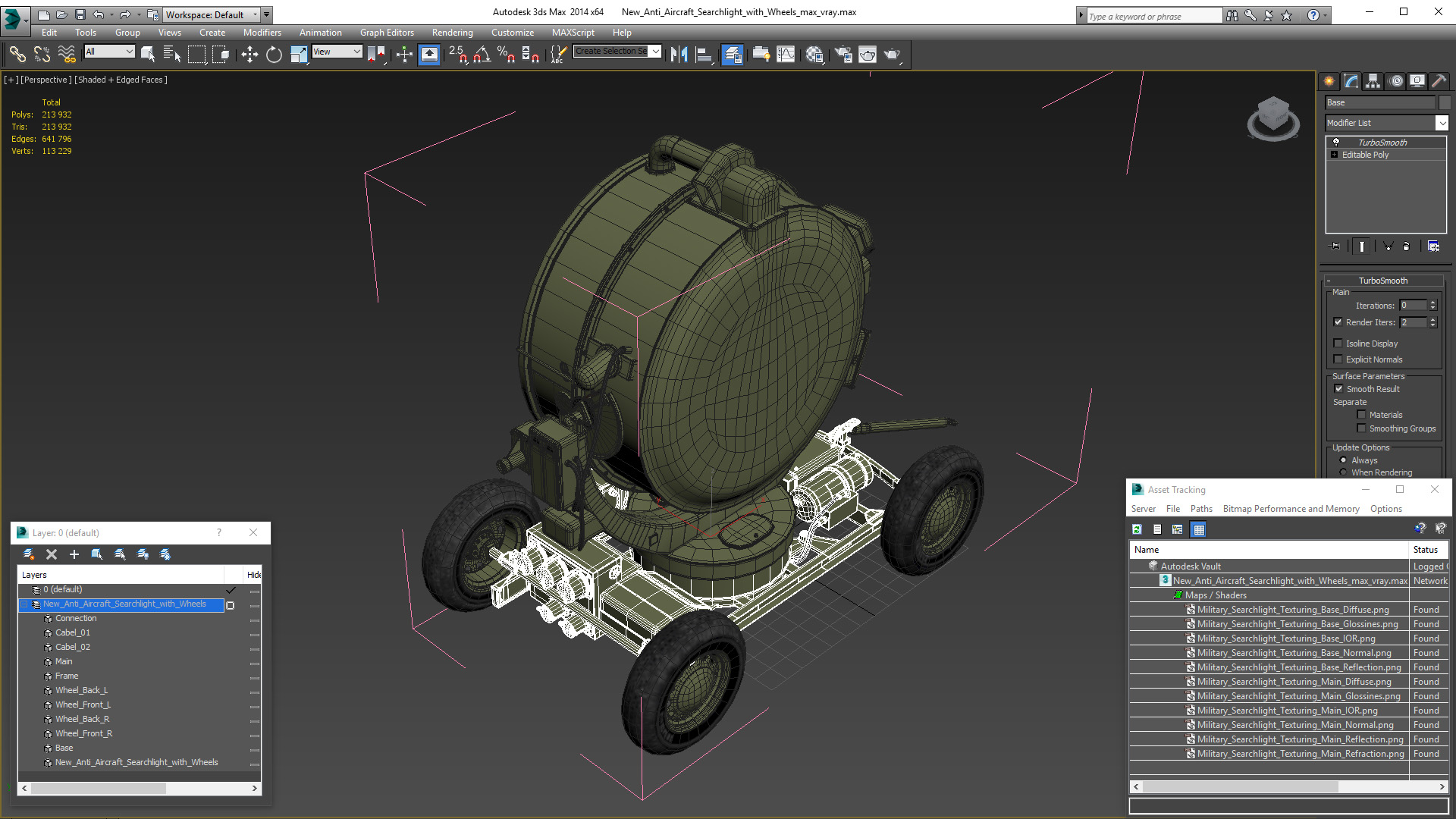Screen dimensions: 1456x819
Task: Click the Render Production teapot icon
Action: [x=893, y=54]
